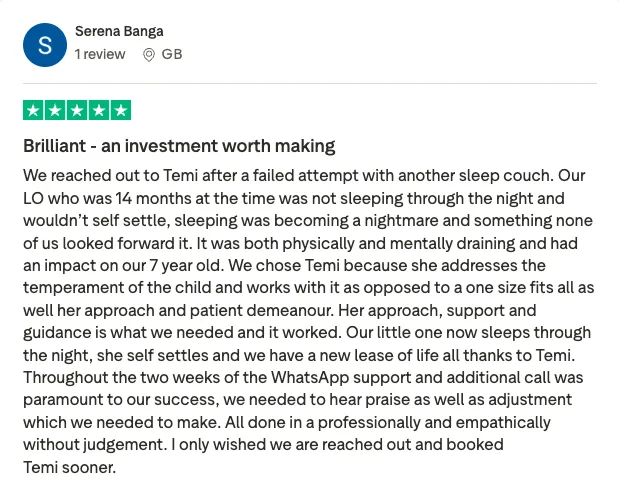Click the first green rating star
The image size is (619, 489).
[x=34, y=110]
